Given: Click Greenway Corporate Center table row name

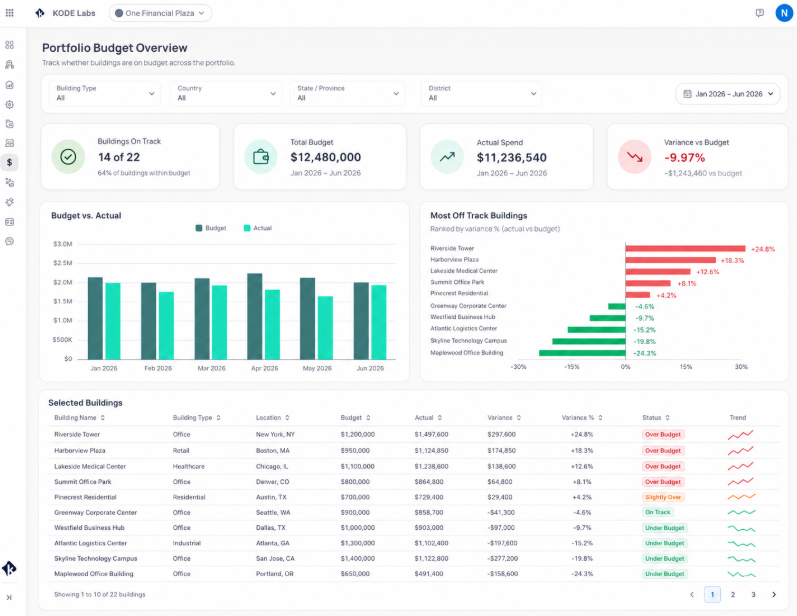Looking at the screenshot, I should (x=96, y=512).
